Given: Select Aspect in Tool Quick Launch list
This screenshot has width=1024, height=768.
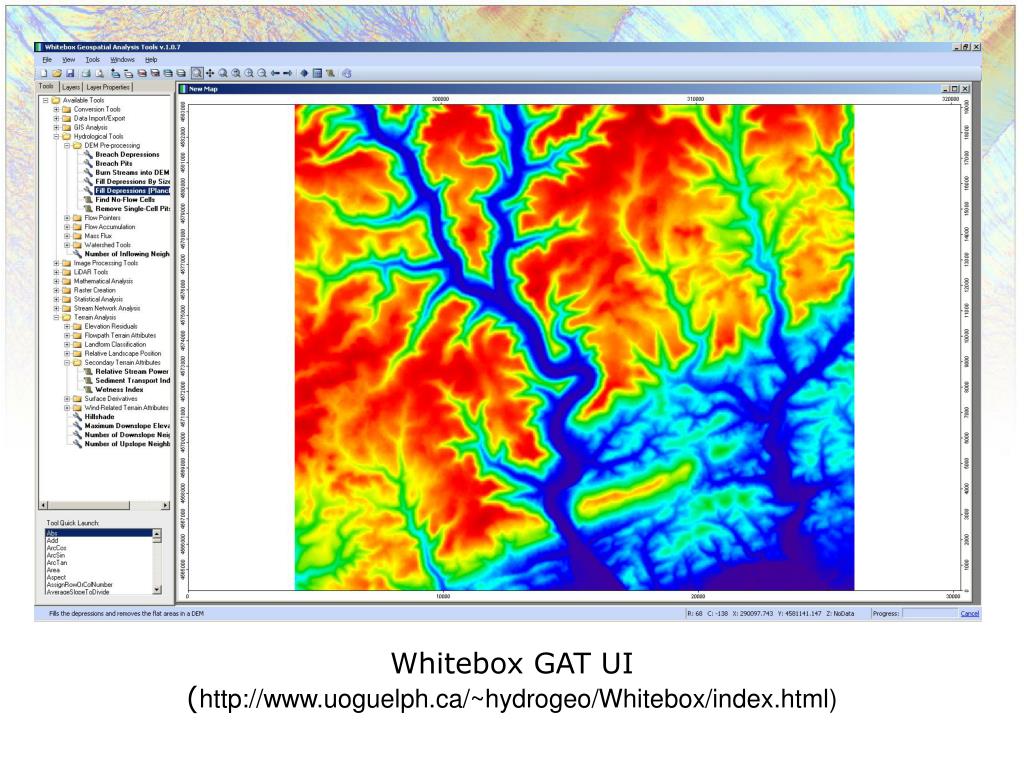Looking at the screenshot, I should tap(99, 577).
